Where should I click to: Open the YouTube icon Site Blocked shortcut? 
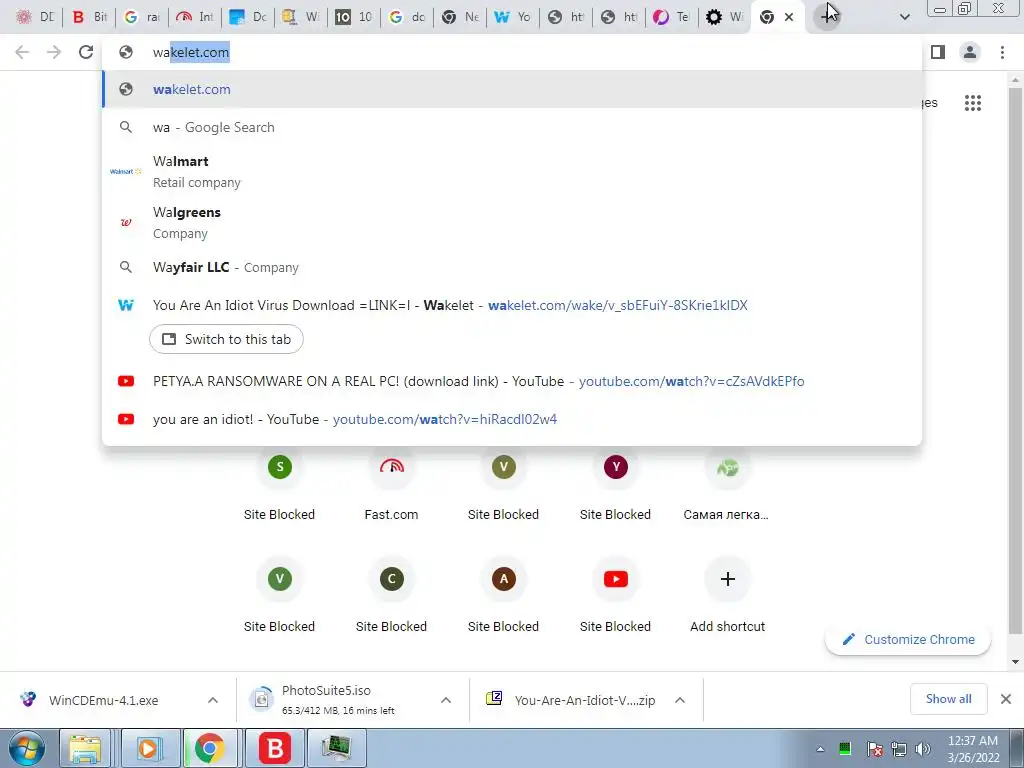(615, 596)
